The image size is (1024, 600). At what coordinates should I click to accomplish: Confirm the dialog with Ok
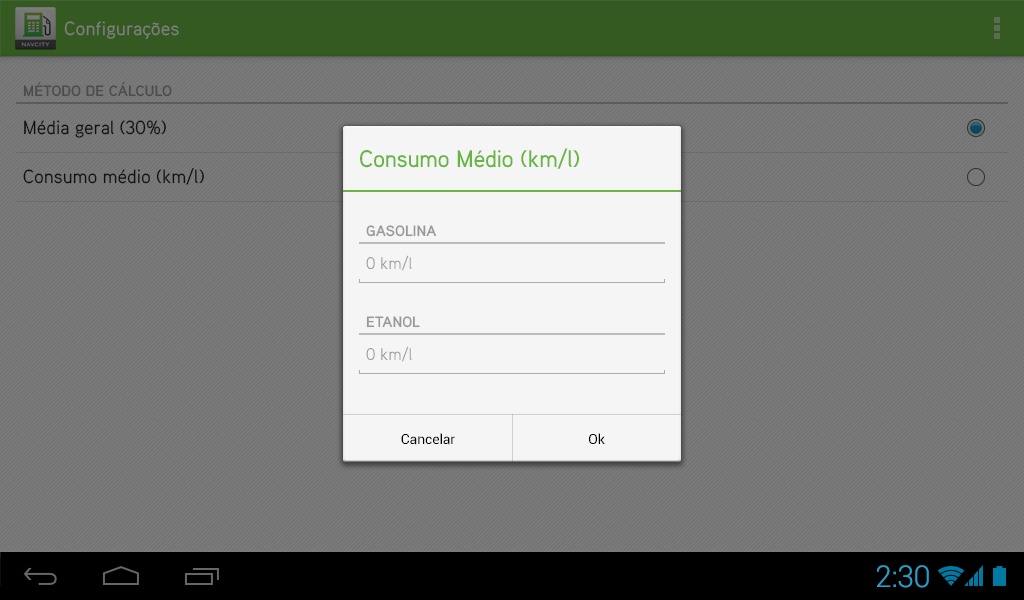click(x=596, y=439)
